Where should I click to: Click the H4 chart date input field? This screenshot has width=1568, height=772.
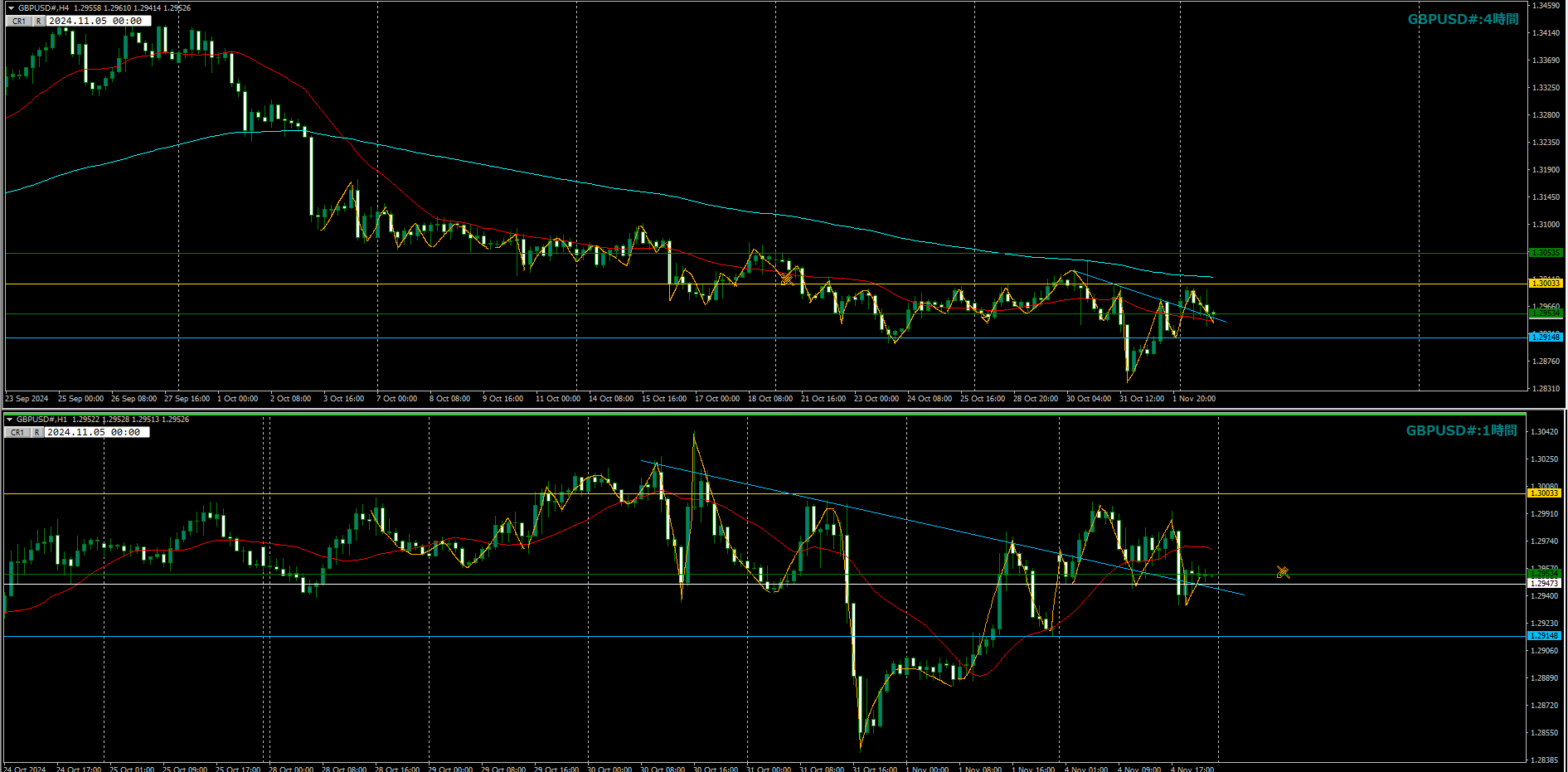coord(98,21)
